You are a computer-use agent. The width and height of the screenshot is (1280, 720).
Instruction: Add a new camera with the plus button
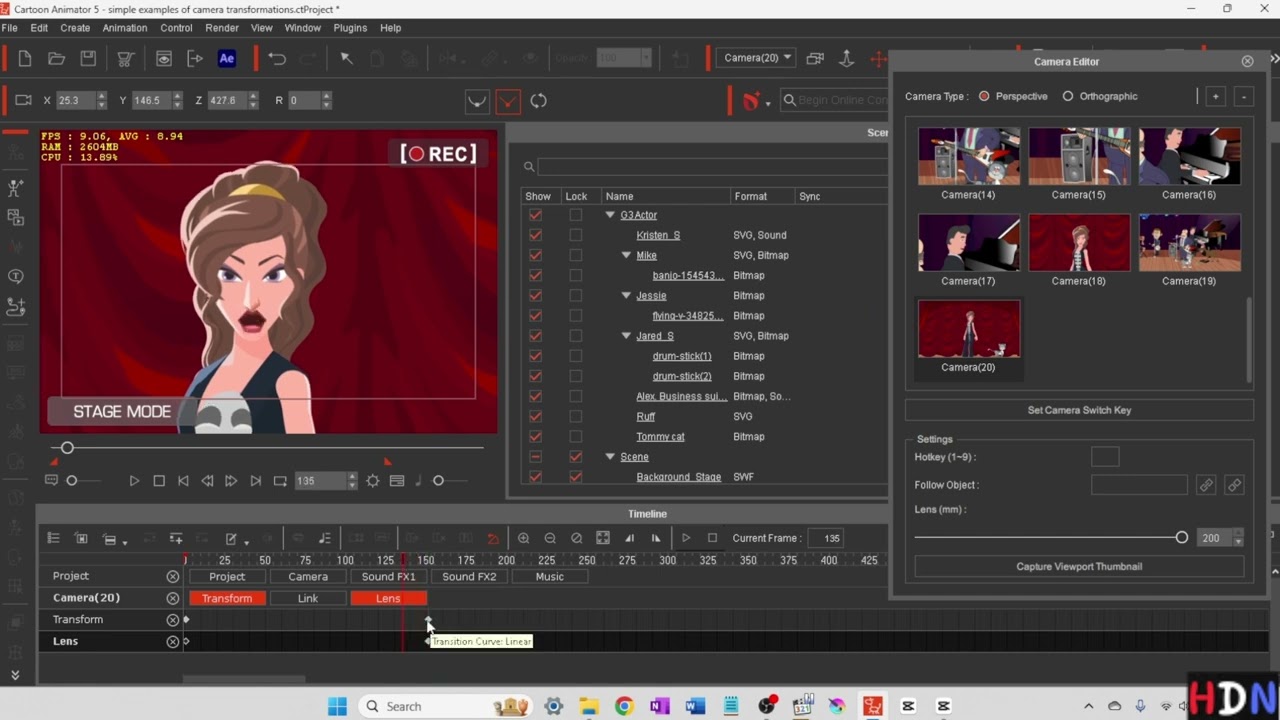(x=1215, y=97)
